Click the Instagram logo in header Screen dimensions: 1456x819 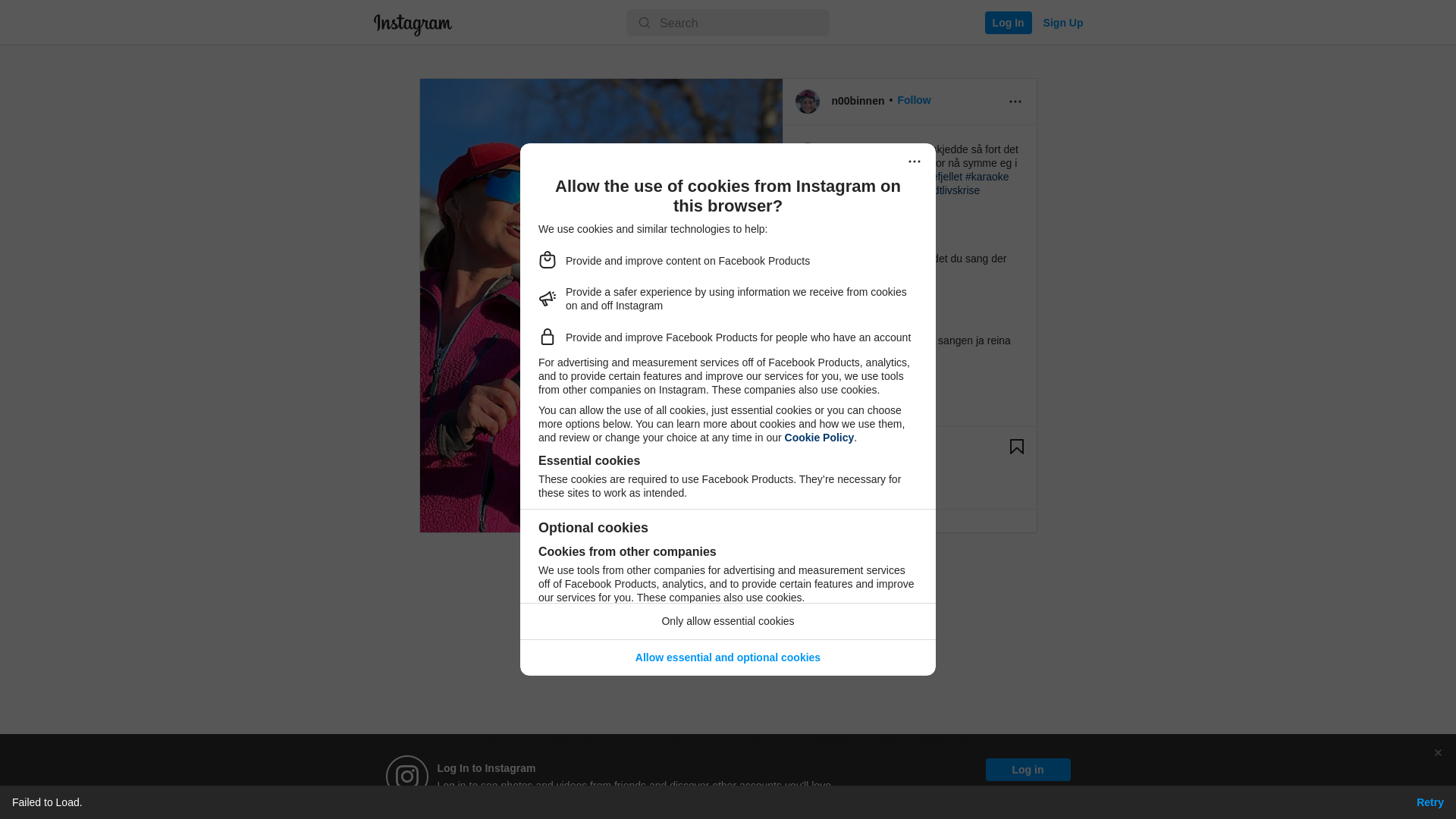tap(413, 24)
